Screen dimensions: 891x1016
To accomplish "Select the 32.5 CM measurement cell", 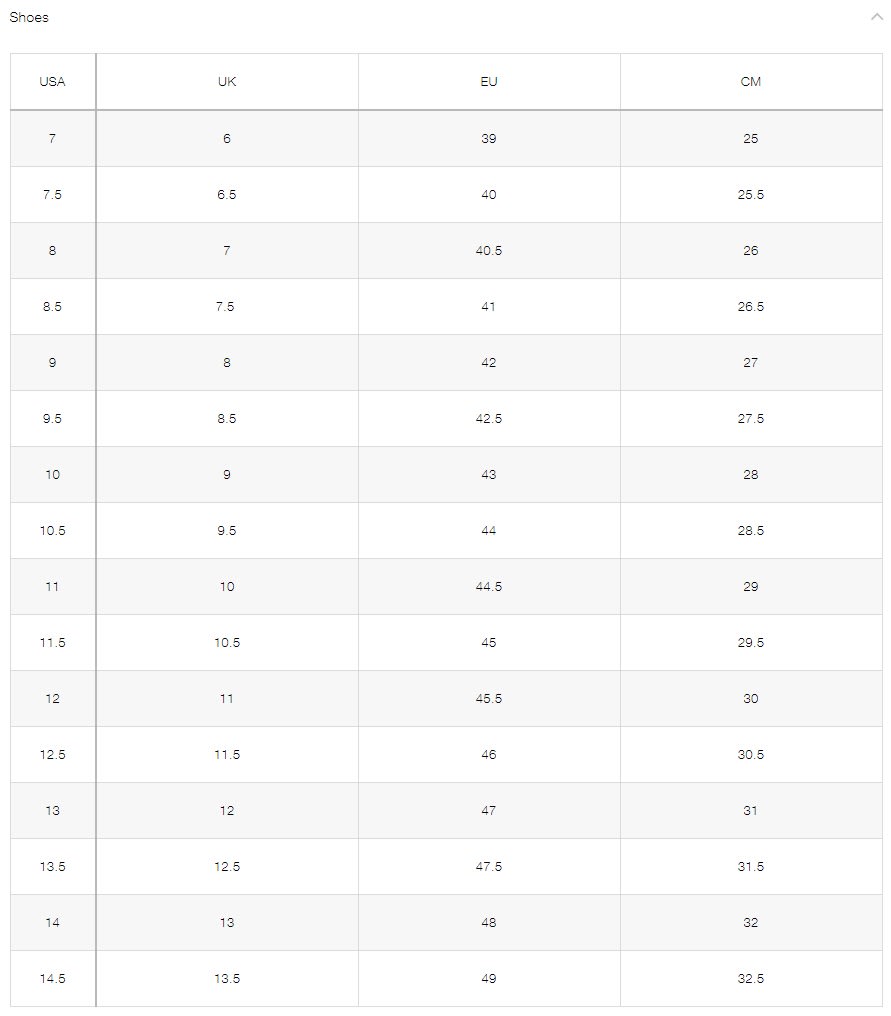I will point(752,979).
